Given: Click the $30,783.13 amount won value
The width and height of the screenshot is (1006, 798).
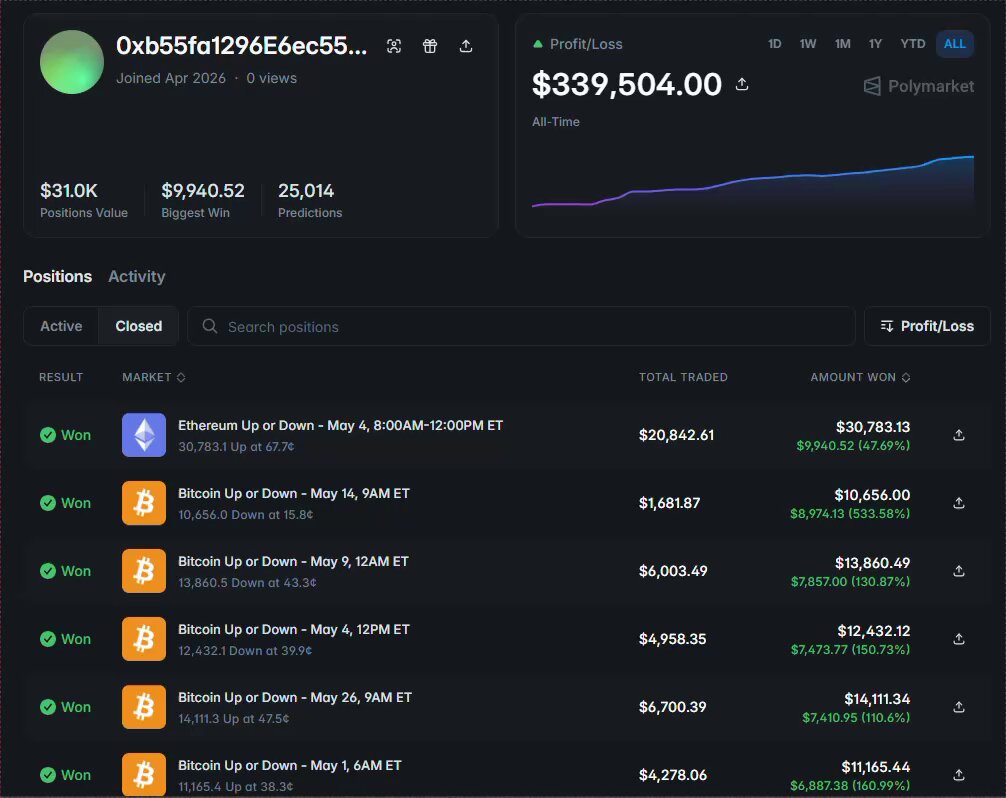Looking at the screenshot, I should tap(873, 427).
